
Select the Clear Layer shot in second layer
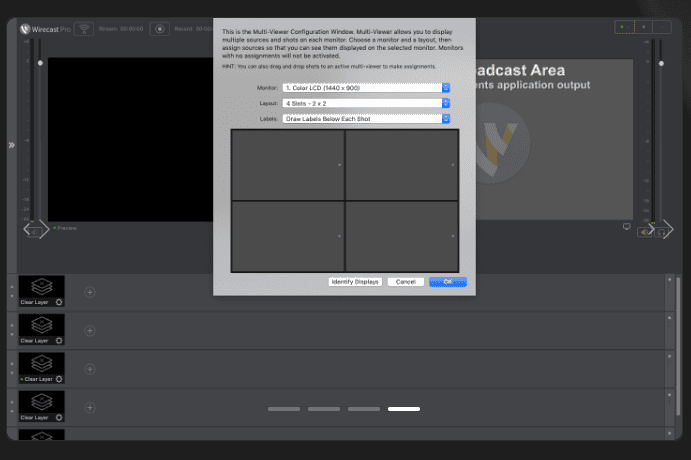(41, 329)
